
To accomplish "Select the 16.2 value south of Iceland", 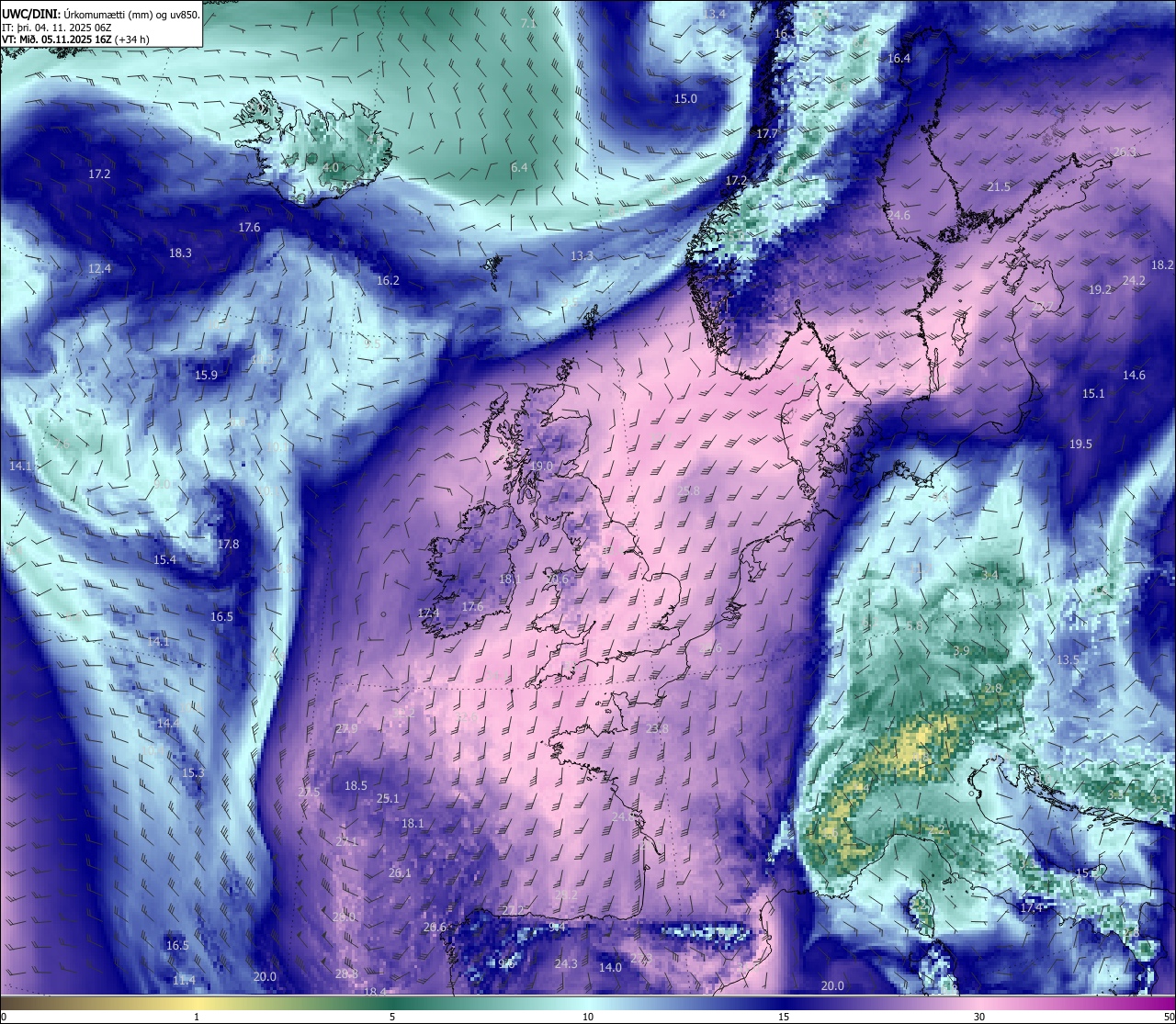I will coord(388,280).
